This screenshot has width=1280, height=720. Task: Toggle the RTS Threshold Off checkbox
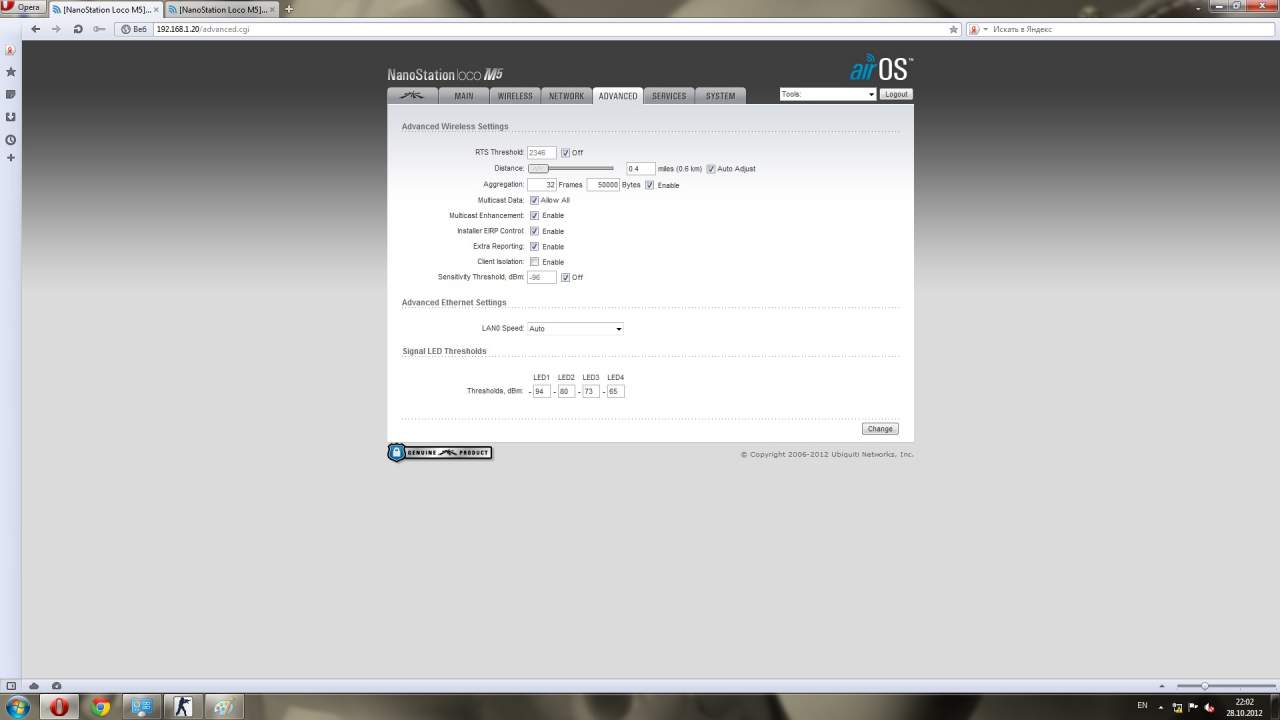click(565, 153)
